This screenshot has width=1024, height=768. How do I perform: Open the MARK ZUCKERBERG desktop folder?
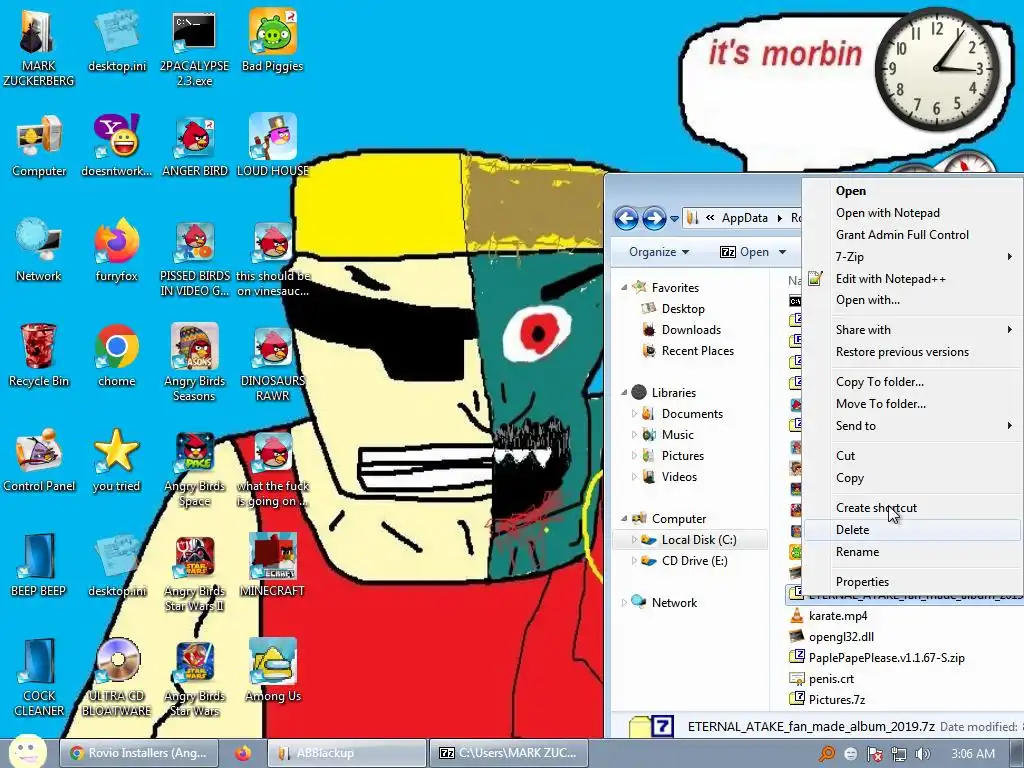tap(39, 47)
